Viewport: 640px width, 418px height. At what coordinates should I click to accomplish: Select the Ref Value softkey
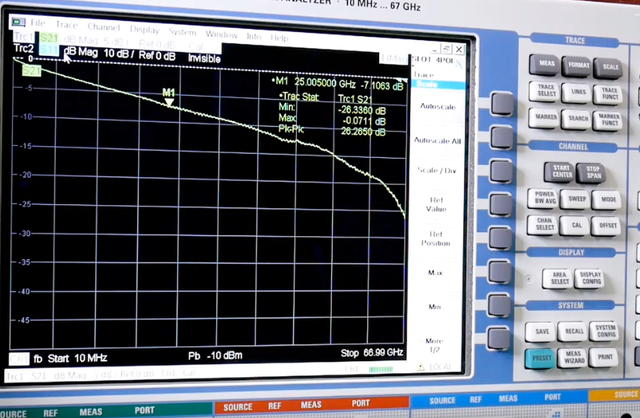[x=437, y=205]
